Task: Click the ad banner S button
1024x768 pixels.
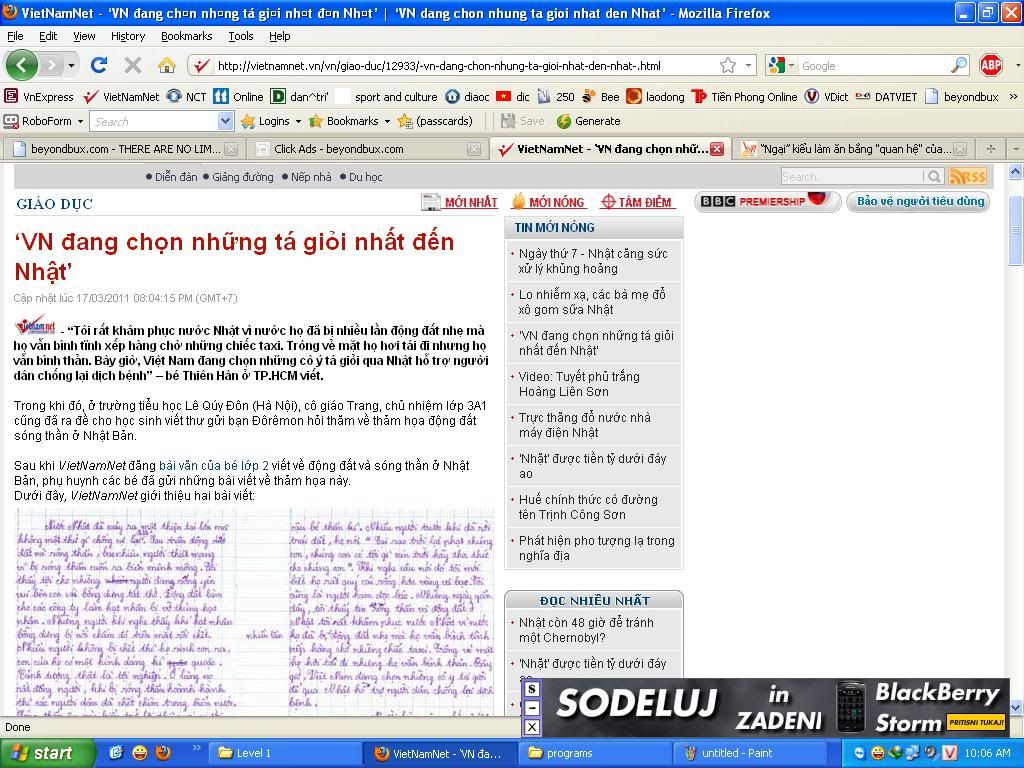Action: click(x=532, y=689)
